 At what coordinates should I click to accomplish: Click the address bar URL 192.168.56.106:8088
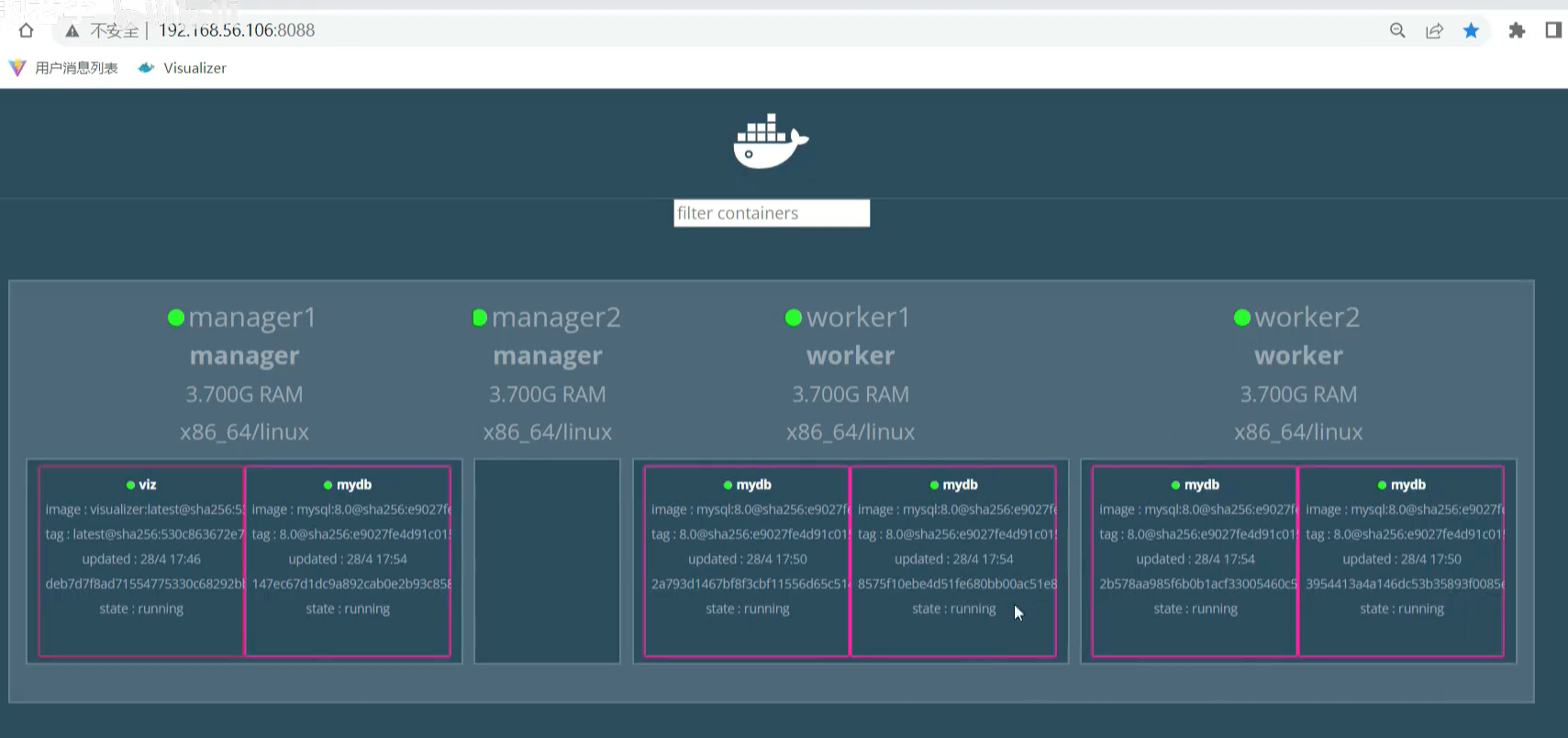[237, 30]
